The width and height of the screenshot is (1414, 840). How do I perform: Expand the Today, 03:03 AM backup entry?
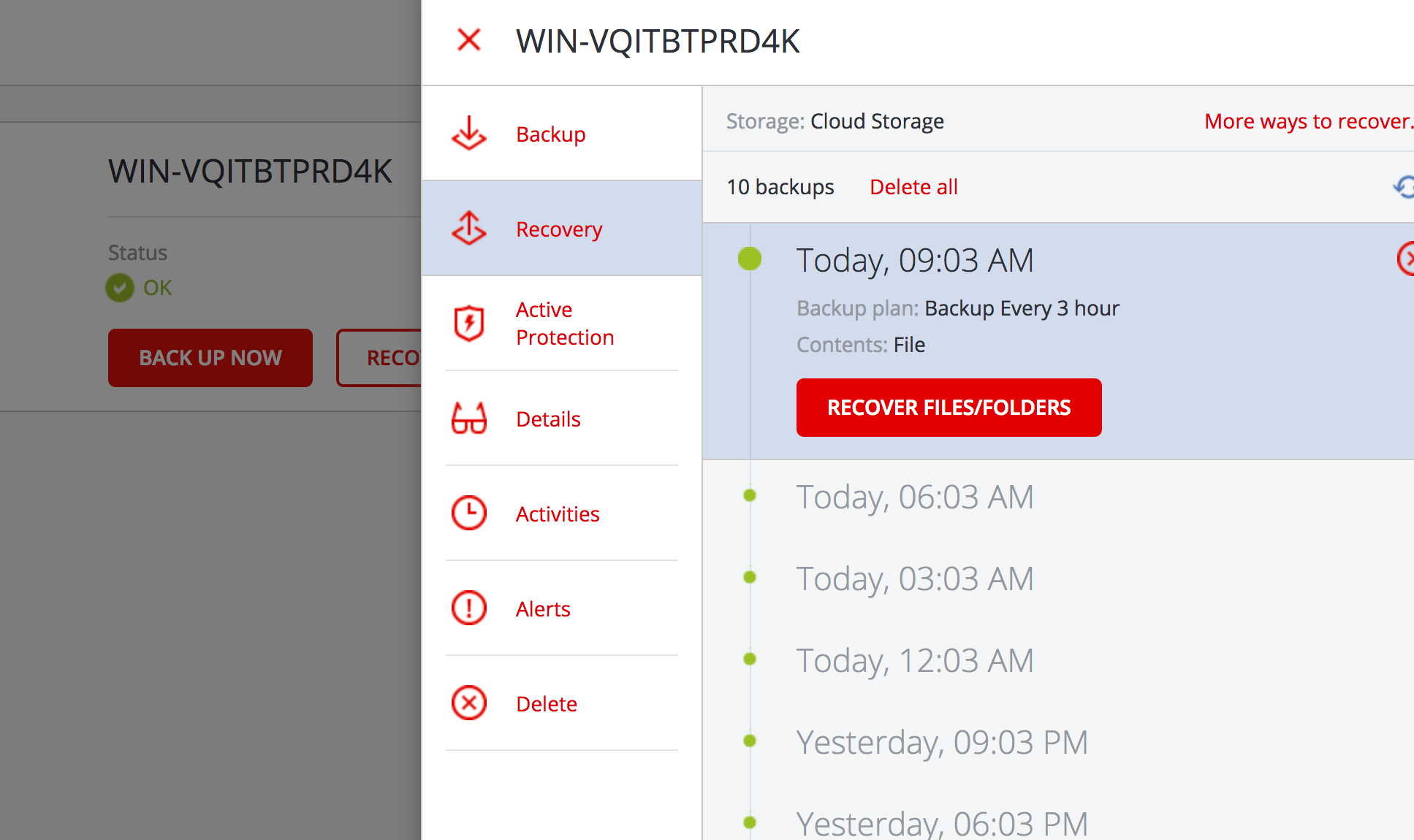point(914,579)
